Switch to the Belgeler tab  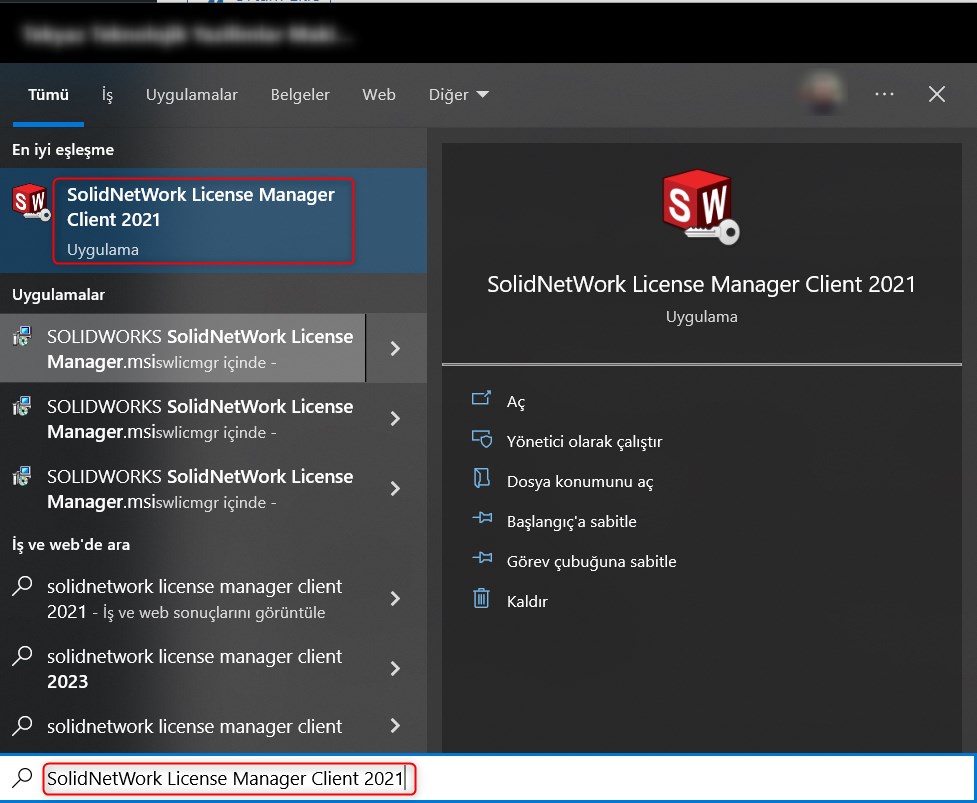(300, 95)
